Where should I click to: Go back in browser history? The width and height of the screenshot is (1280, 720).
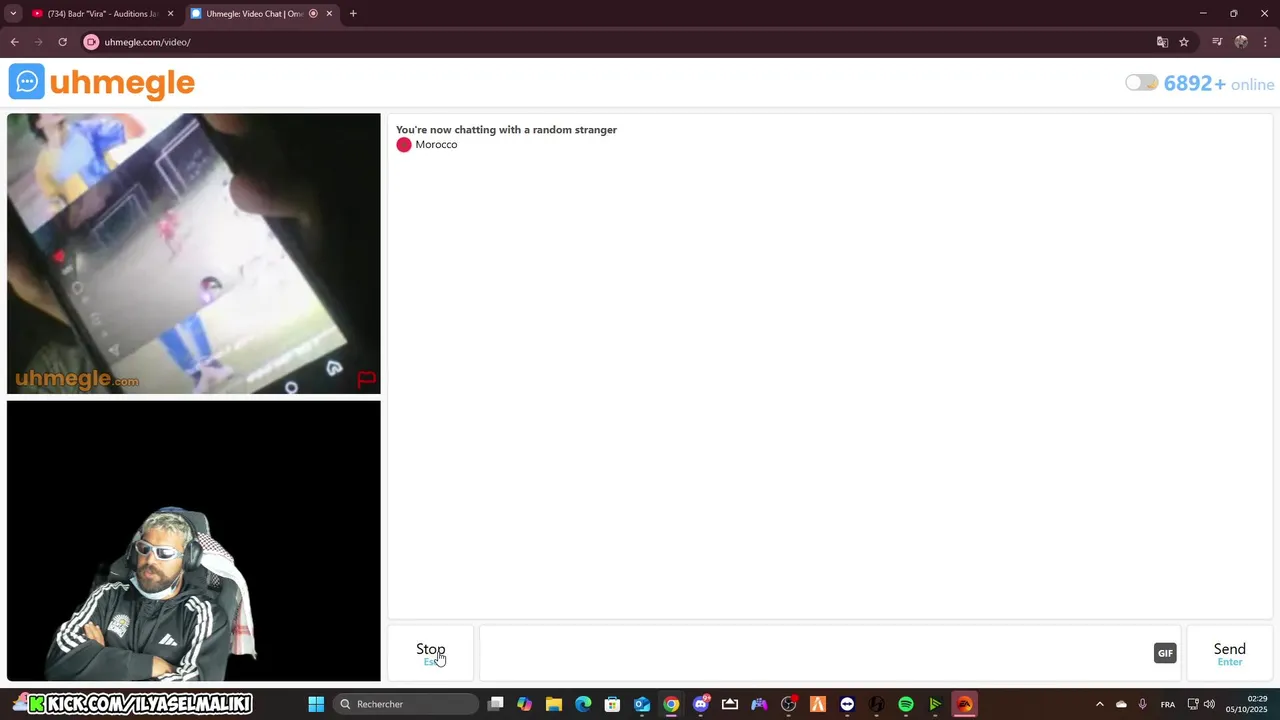14,42
